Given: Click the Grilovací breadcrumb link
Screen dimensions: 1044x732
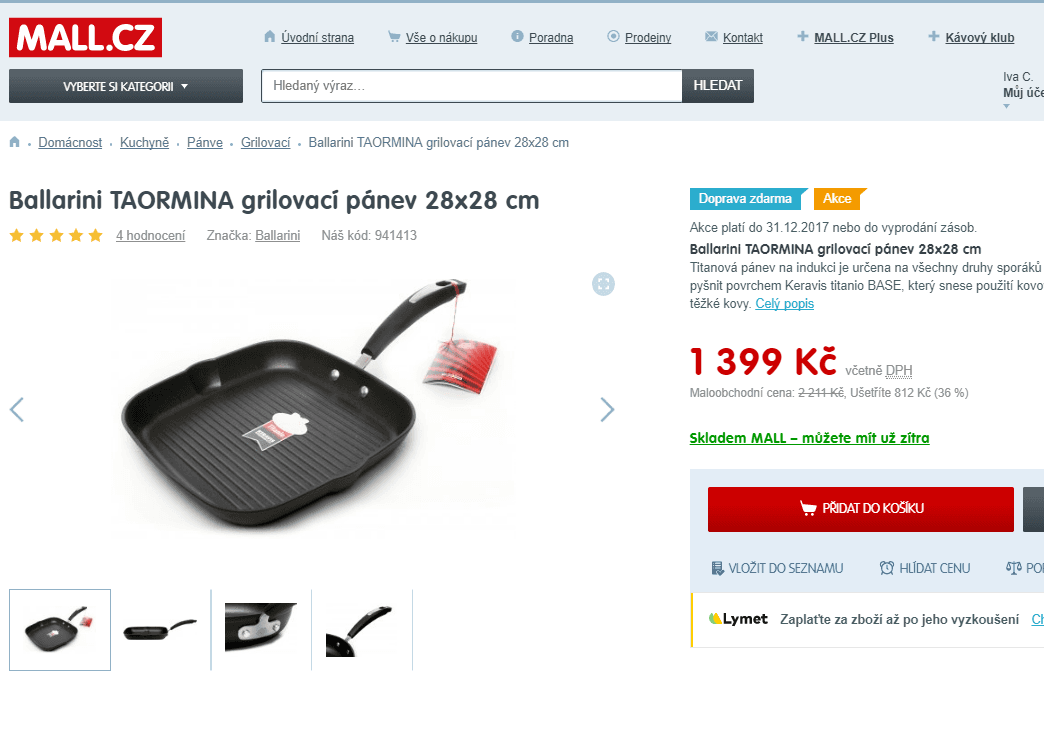Looking at the screenshot, I should click(266, 143).
